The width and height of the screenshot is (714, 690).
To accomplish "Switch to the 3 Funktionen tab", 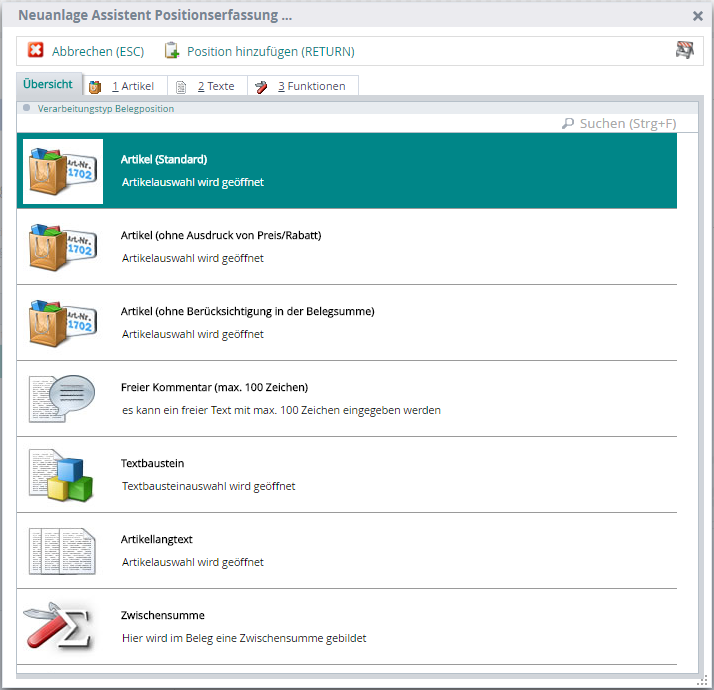I will pos(302,86).
